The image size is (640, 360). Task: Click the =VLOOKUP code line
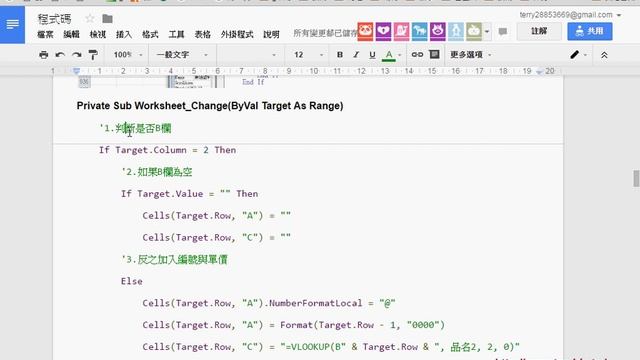[331, 347]
